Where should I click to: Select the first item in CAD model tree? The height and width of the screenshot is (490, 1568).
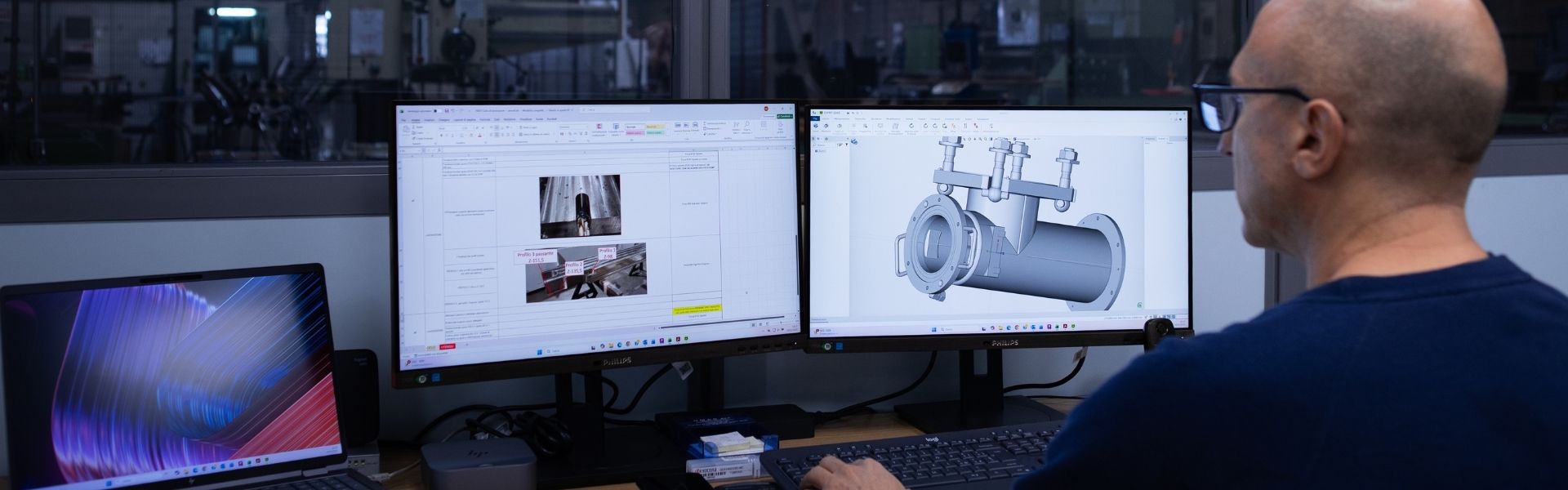[821, 151]
